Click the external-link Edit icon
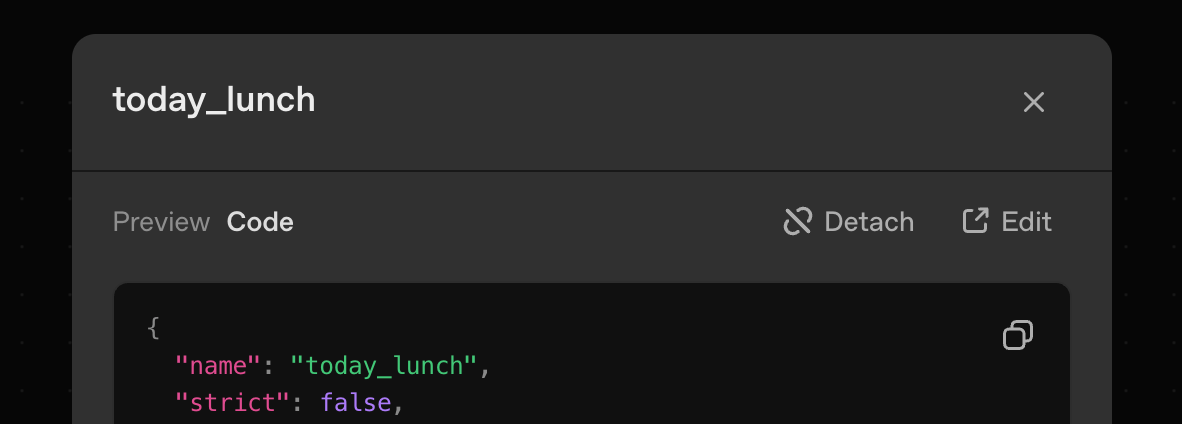Viewport: 1182px width, 424px height. point(975,221)
